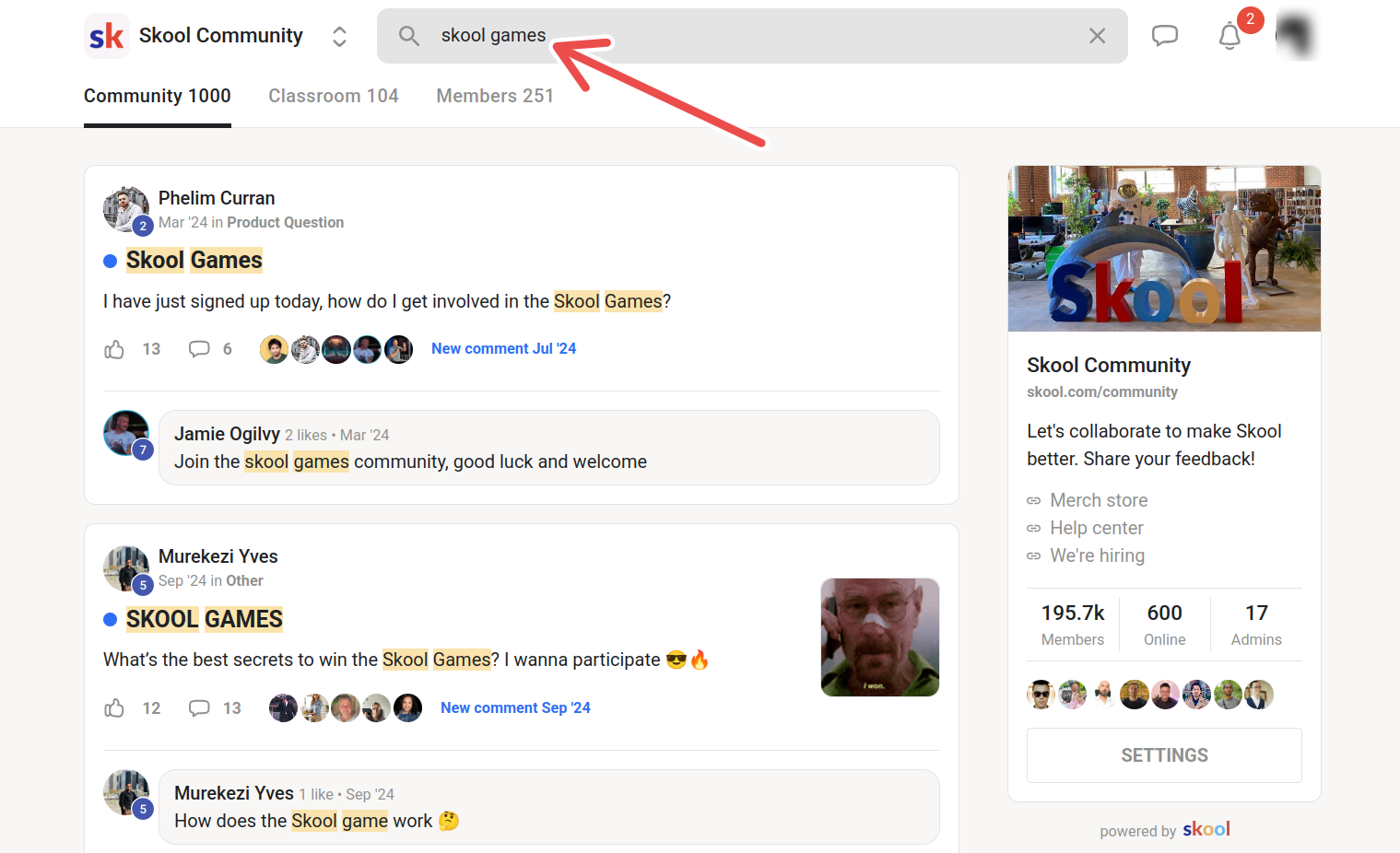Open the Merch store link

point(1099,500)
